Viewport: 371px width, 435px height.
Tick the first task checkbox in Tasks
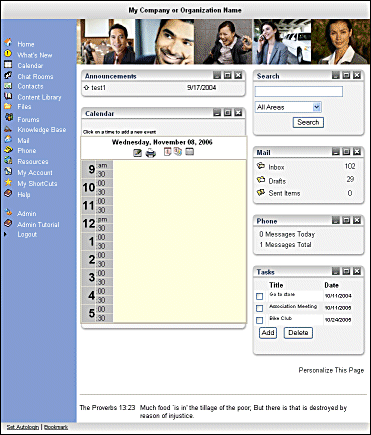260,296
